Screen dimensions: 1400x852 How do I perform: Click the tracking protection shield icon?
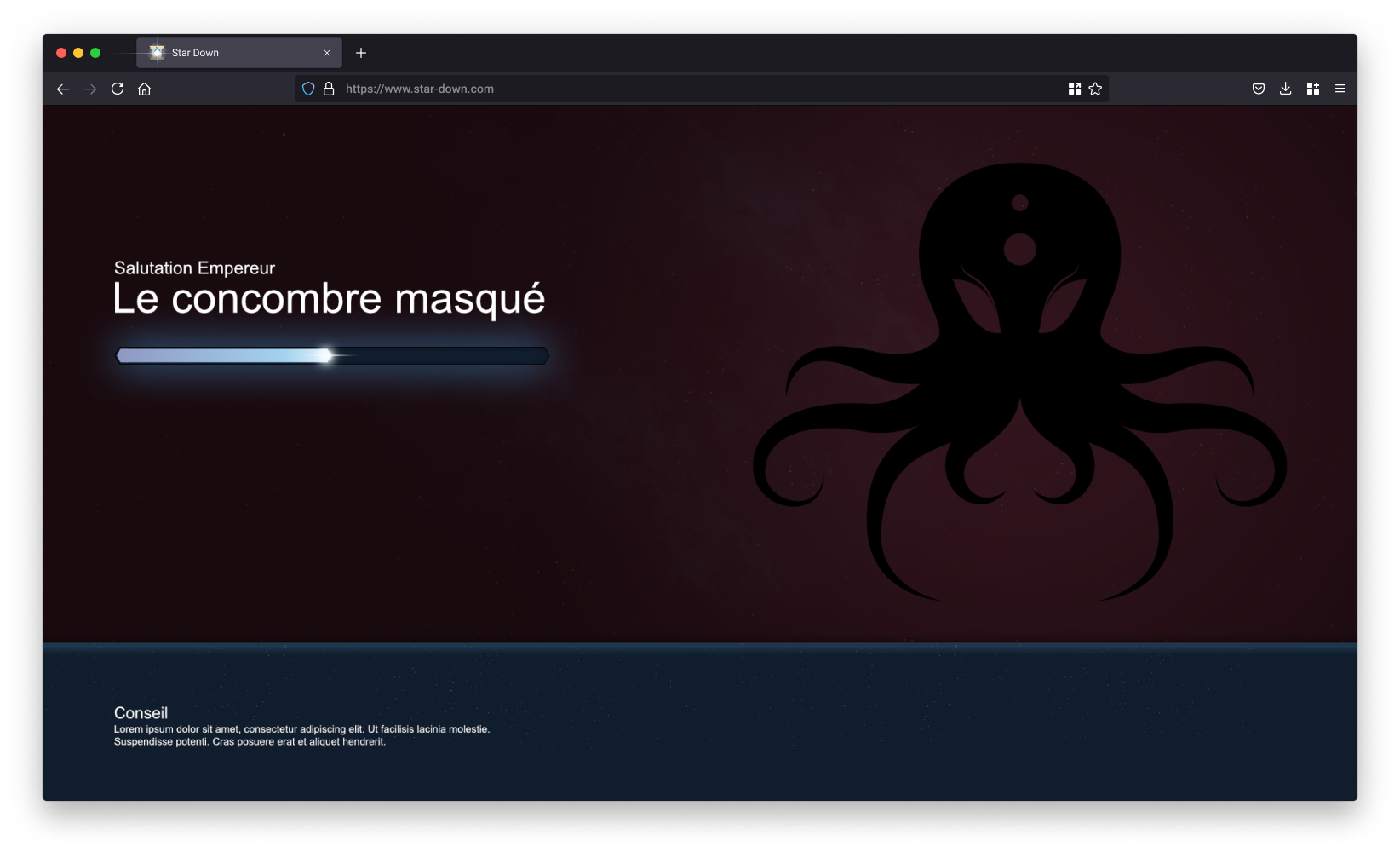[308, 89]
